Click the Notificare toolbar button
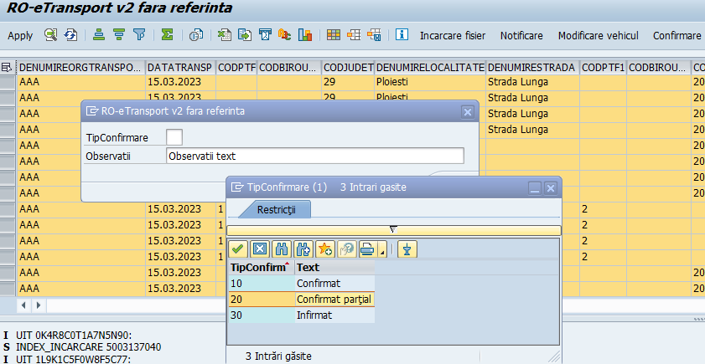Screen dimensions: 705x364 pos(522,36)
